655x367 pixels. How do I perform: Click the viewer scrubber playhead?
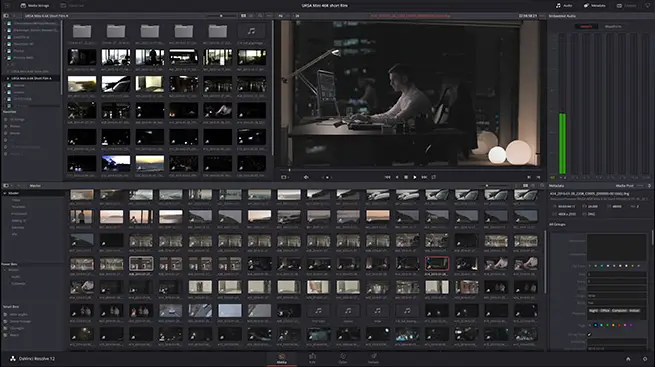pos(289,170)
